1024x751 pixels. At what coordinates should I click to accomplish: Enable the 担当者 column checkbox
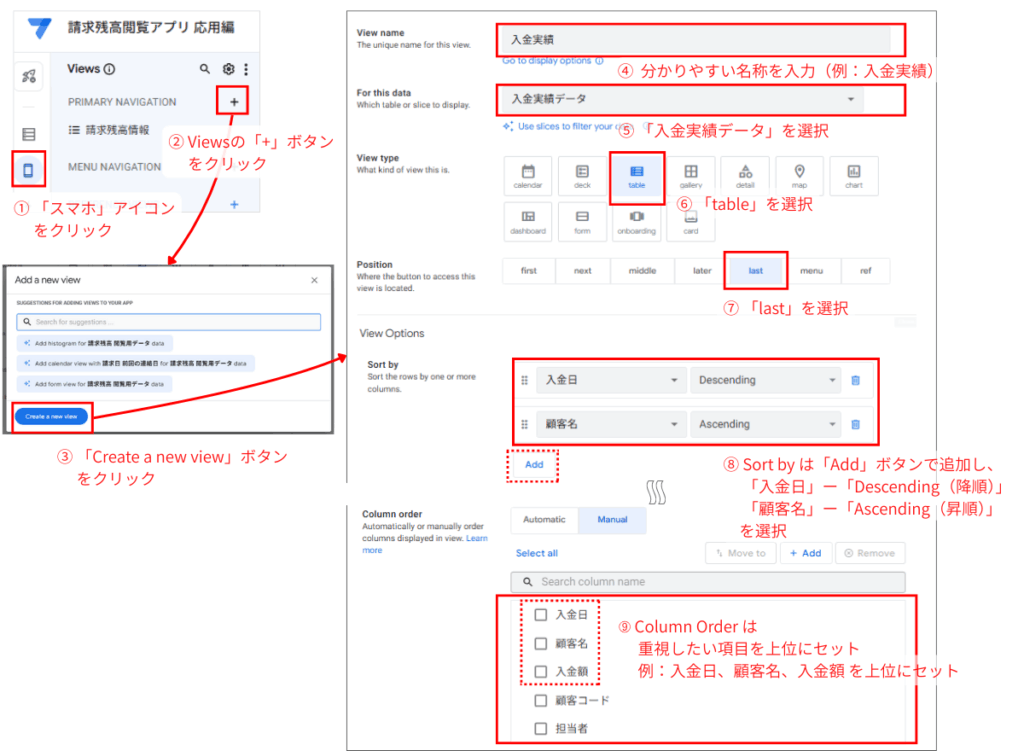[x=542, y=728]
